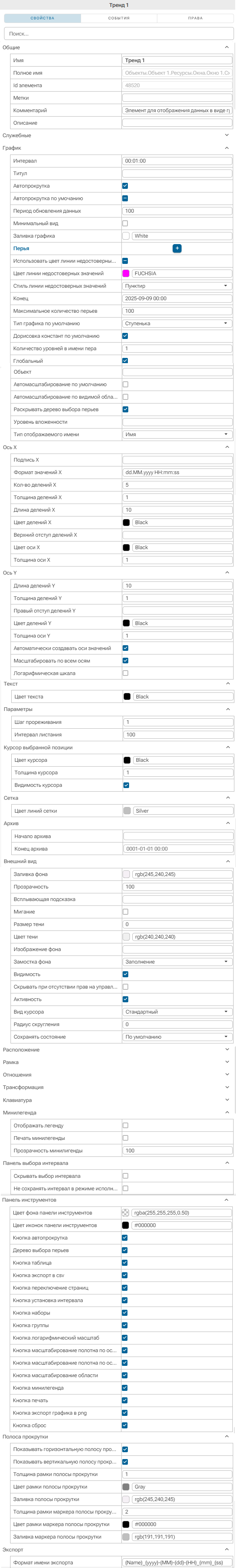Image resolution: width=236 pixels, height=1568 pixels.
Task: Switch to the Права tab
Action: click(195, 18)
